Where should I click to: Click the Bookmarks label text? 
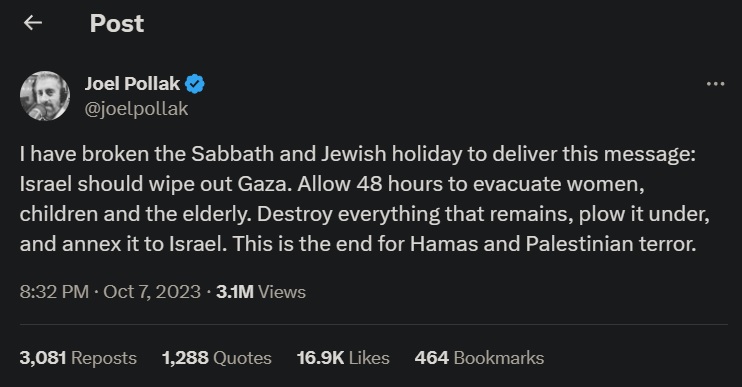coord(499,358)
